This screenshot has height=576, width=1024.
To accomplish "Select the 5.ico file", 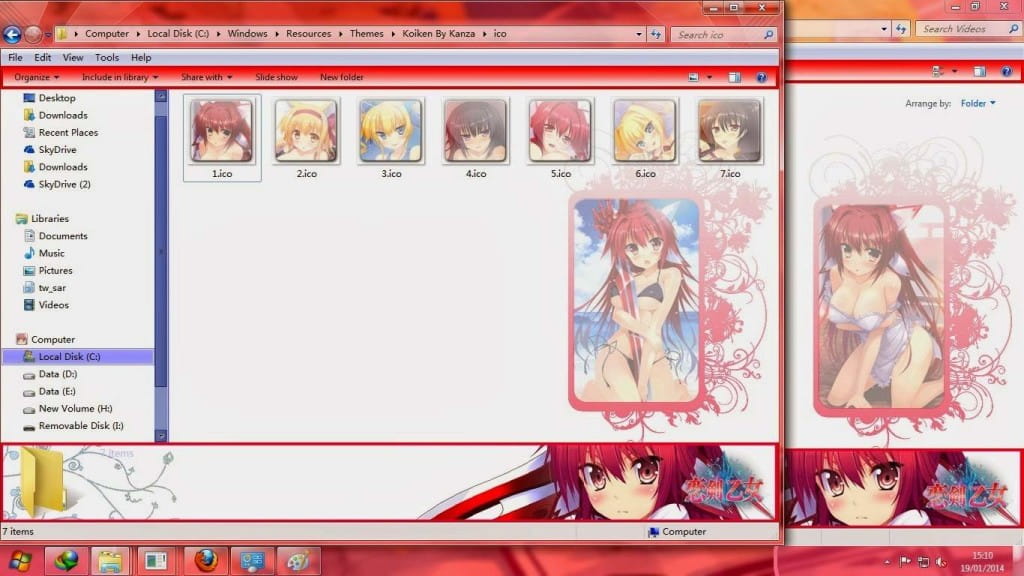I will point(560,138).
